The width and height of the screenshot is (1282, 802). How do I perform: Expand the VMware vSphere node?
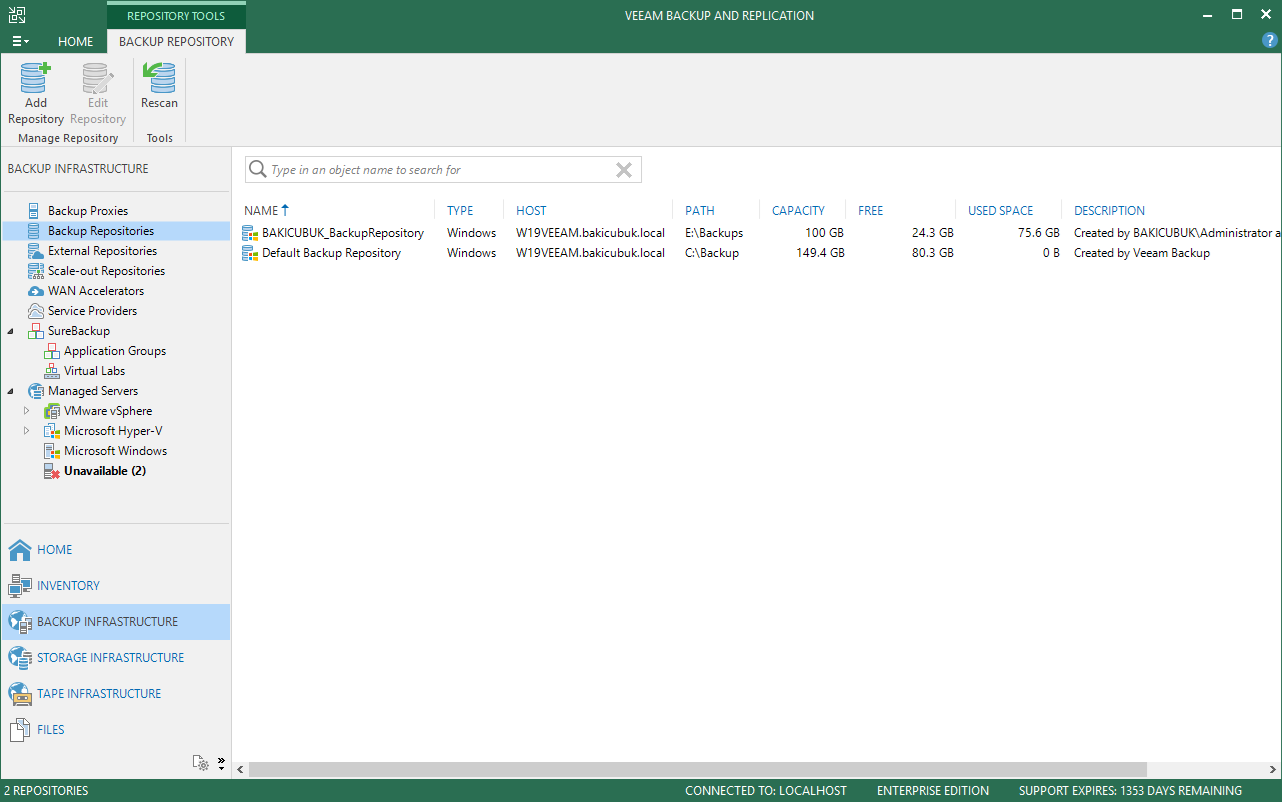pyautogui.click(x=27, y=411)
